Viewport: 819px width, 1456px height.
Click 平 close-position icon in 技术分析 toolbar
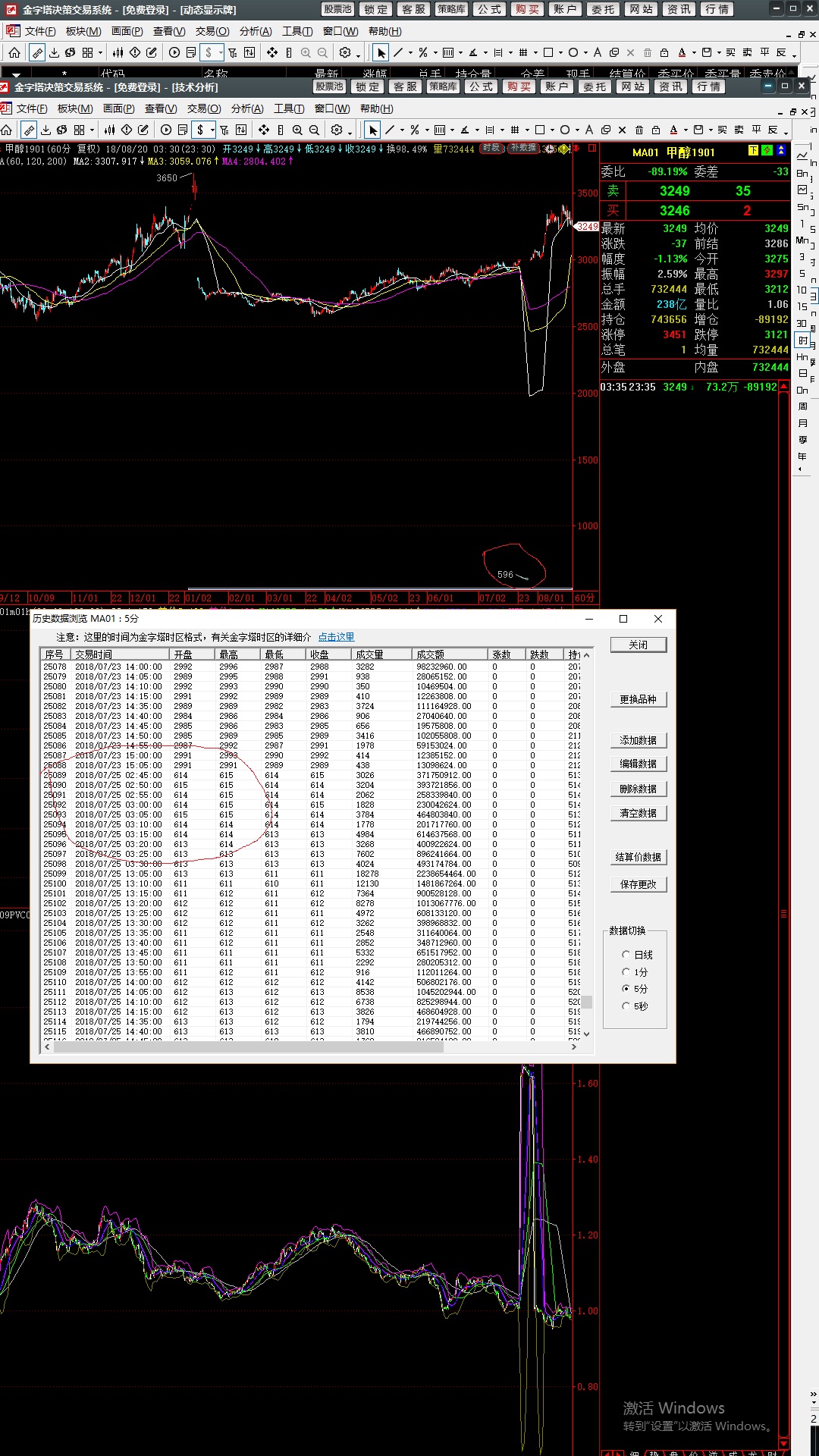pos(756,130)
